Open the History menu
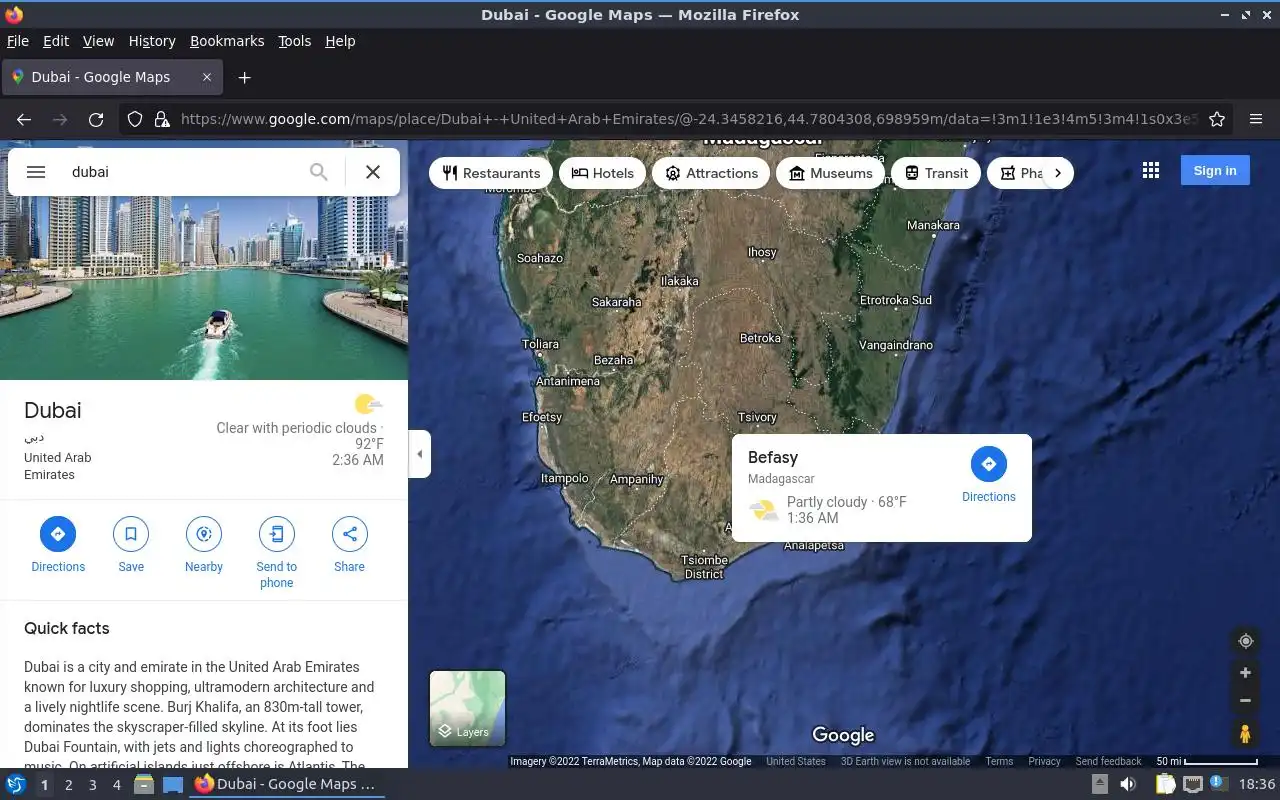1280x800 pixels. coord(152,41)
